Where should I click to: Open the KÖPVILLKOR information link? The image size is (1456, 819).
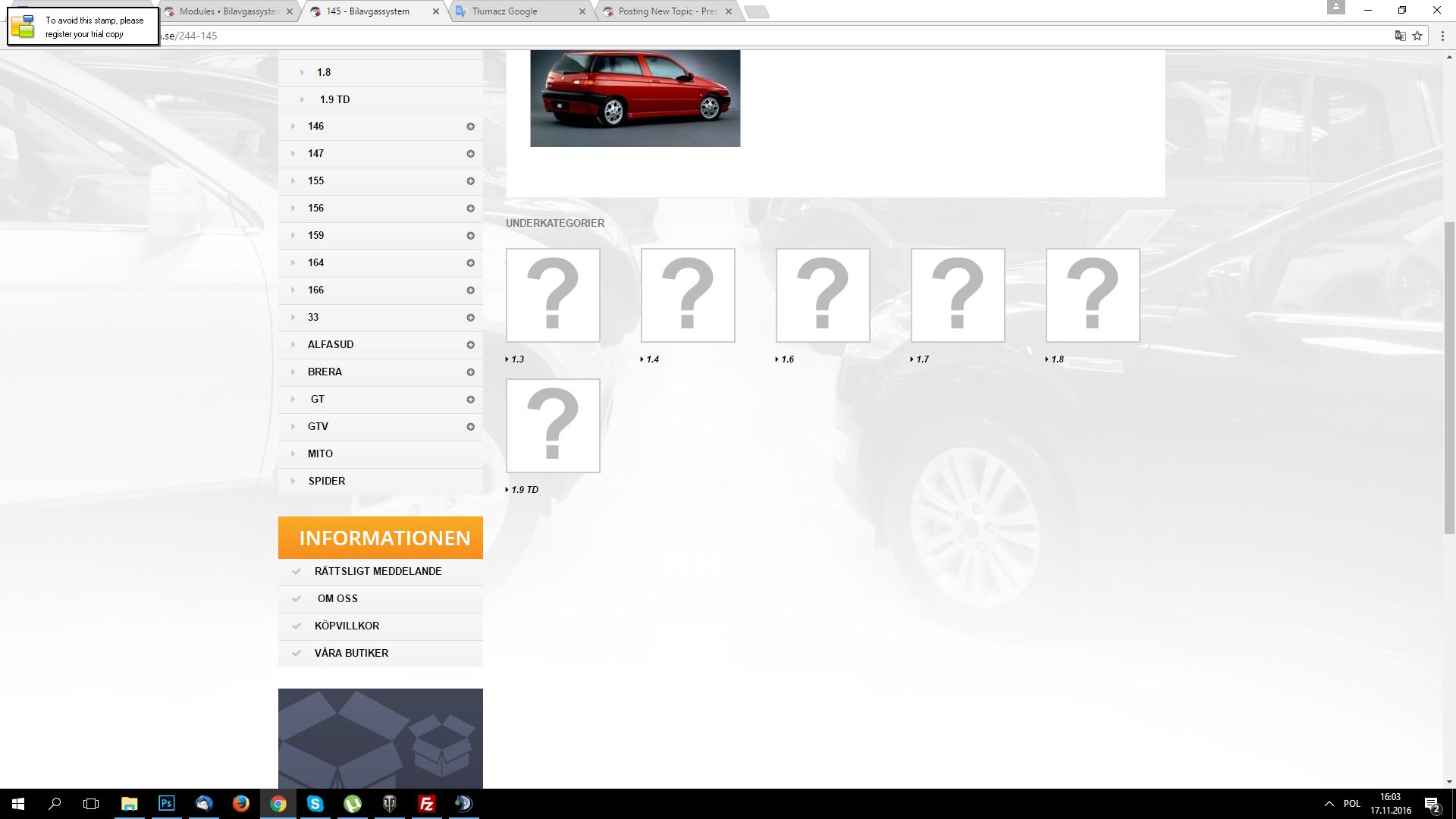[x=347, y=626]
